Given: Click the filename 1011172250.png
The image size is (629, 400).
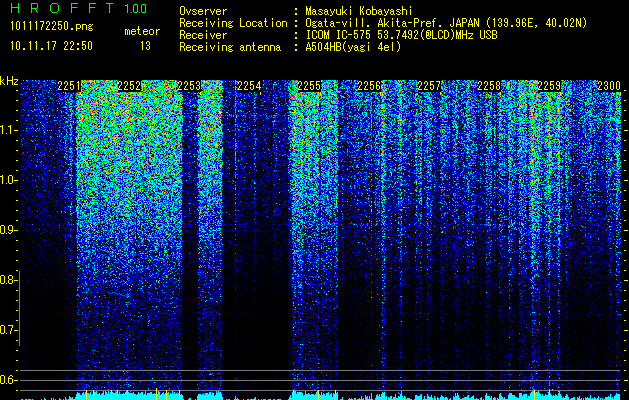Looking at the screenshot, I should click(x=52, y=27).
